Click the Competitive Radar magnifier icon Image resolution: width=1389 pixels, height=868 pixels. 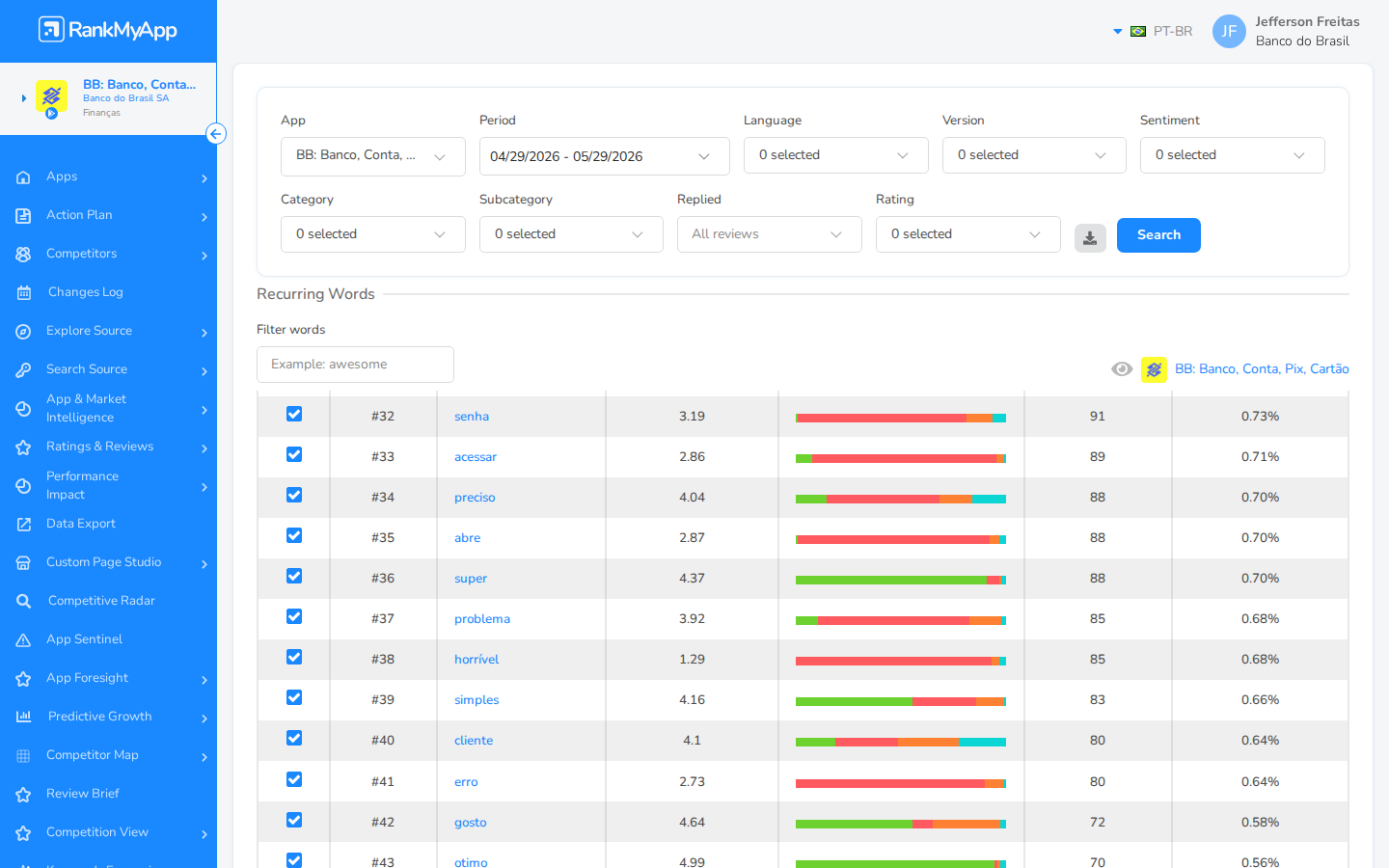click(24, 601)
